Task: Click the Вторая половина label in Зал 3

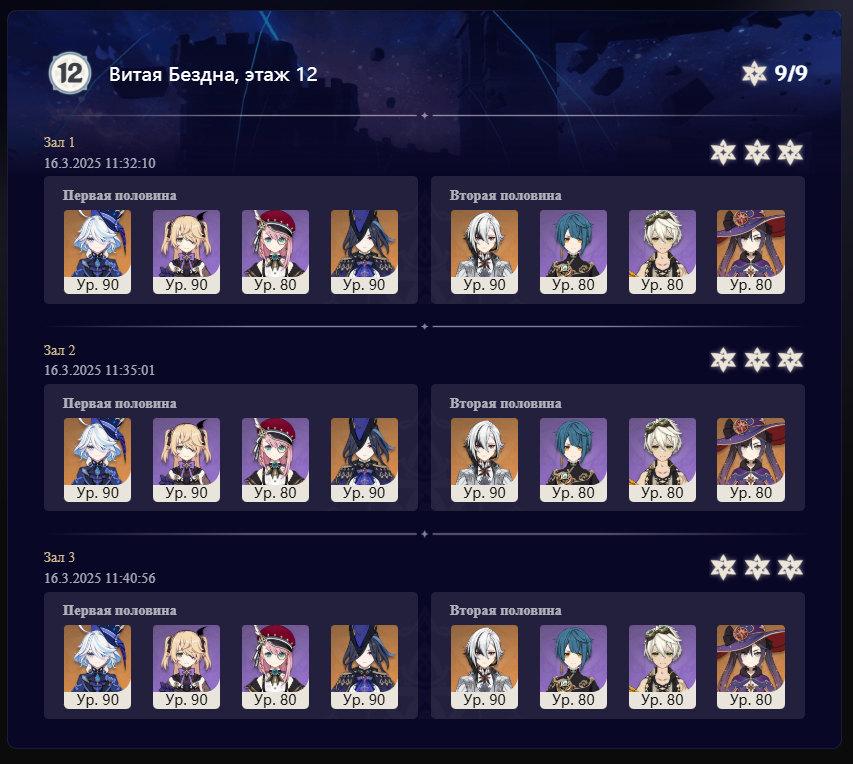Action: click(505, 611)
